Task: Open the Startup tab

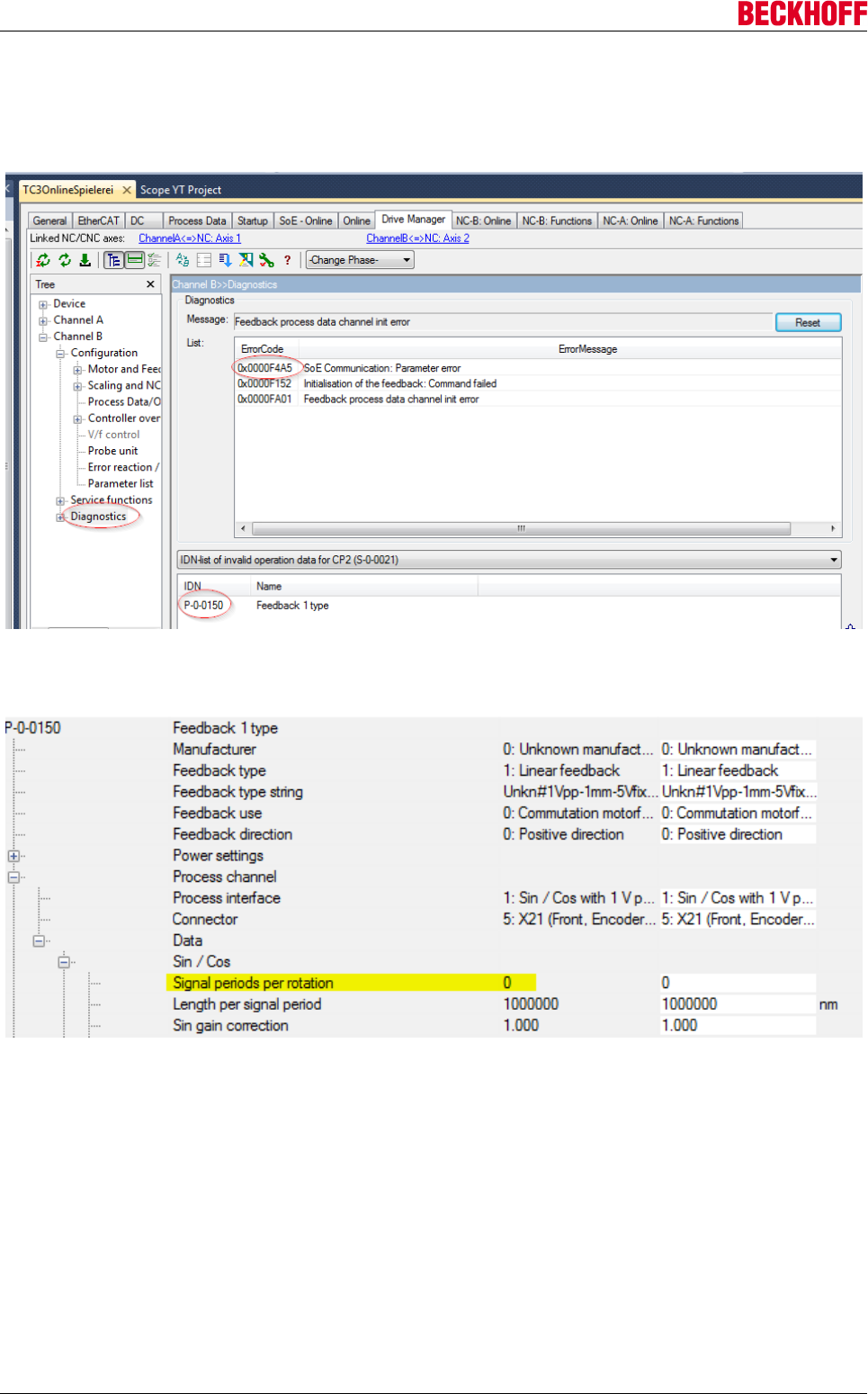Action: [x=253, y=220]
